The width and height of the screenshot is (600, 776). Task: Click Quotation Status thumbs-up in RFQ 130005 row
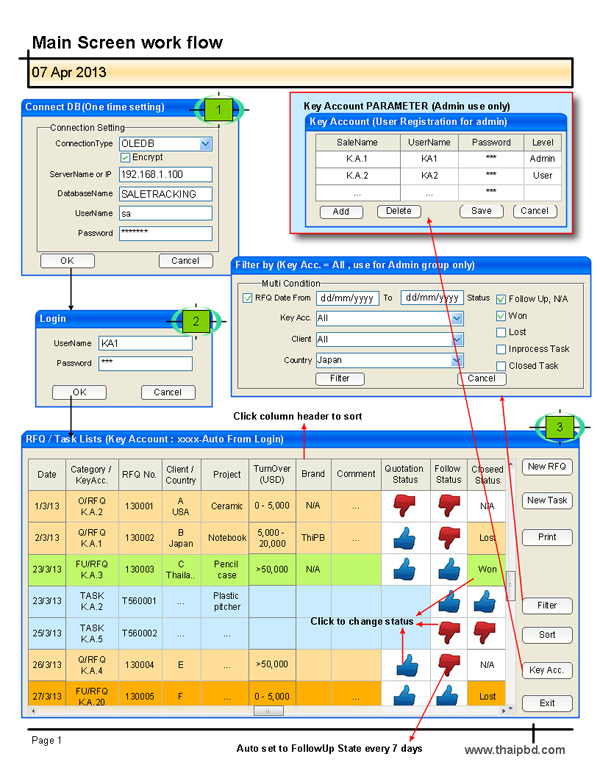(x=404, y=695)
